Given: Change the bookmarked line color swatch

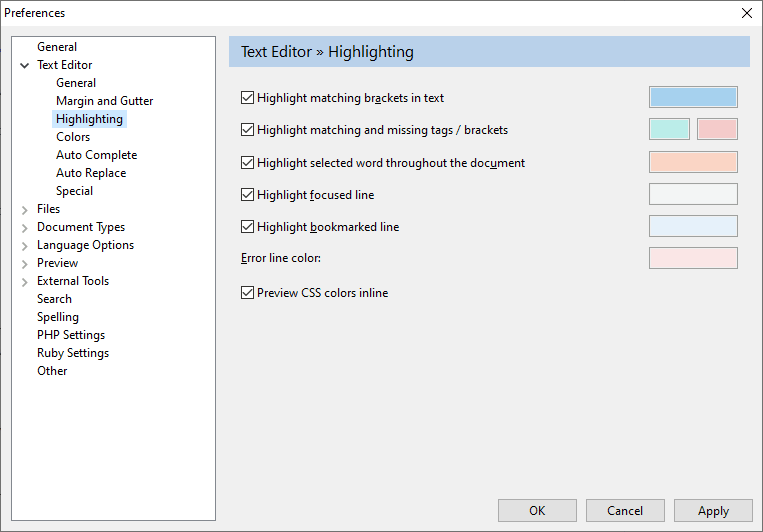Looking at the screenshot, I should pyautogui.click(x=693, y=226).
